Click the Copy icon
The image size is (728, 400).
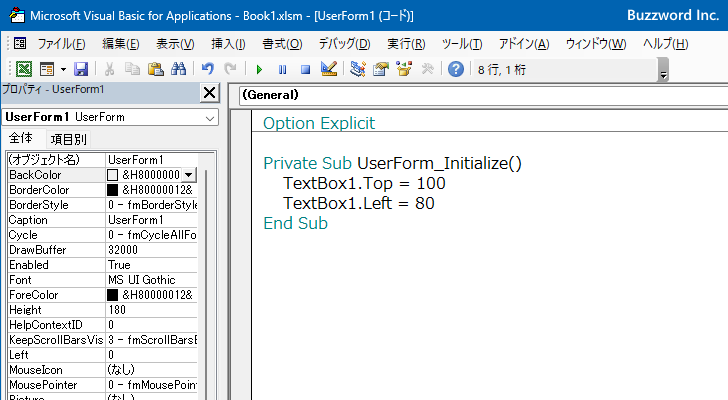(x=132, y=69)
